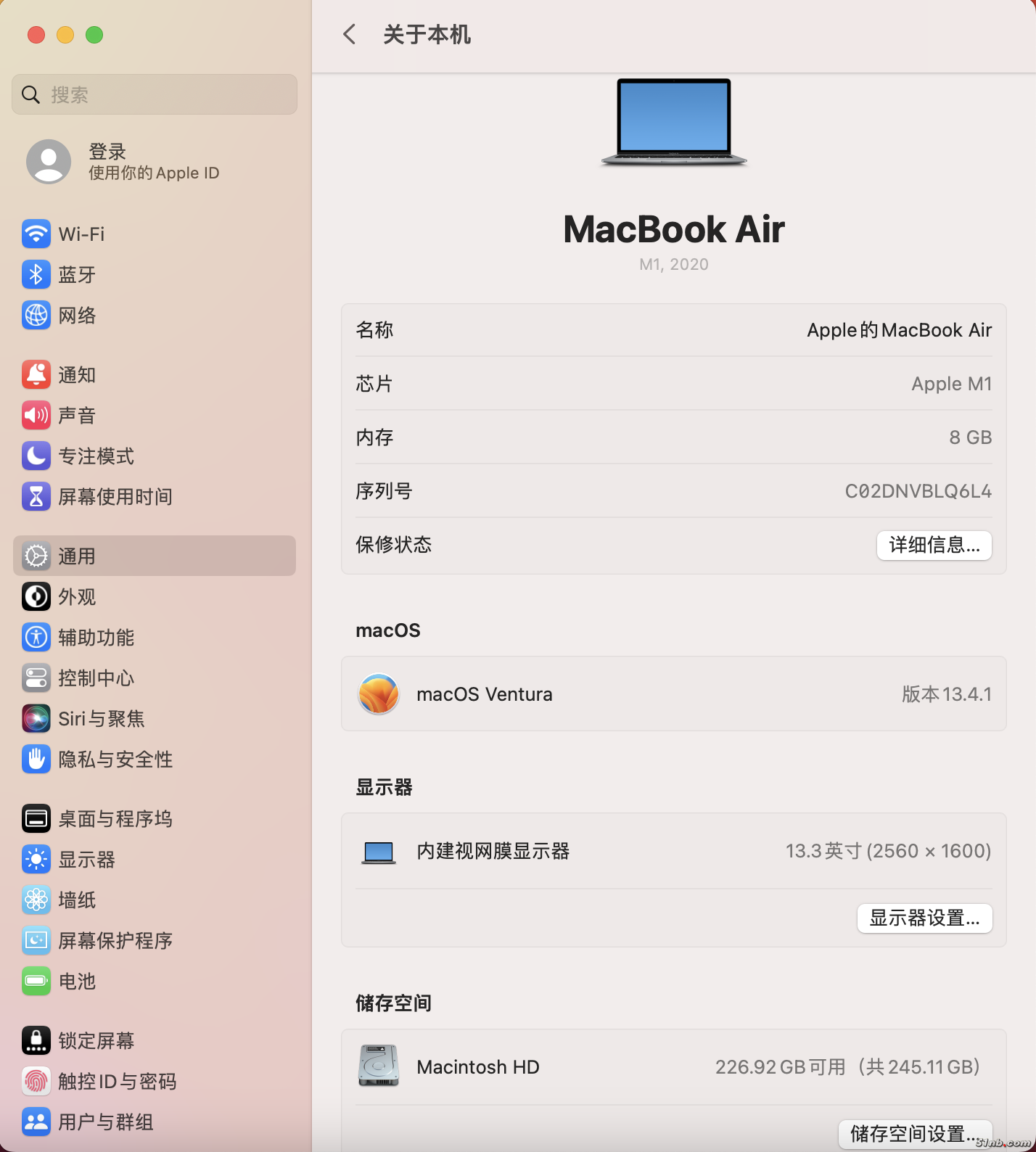The width and height of the screenshot is (1036, 1152).
Task: Select the Screen Time (屏幕使用时间) hourglass icon
Action: click(36, 496)
